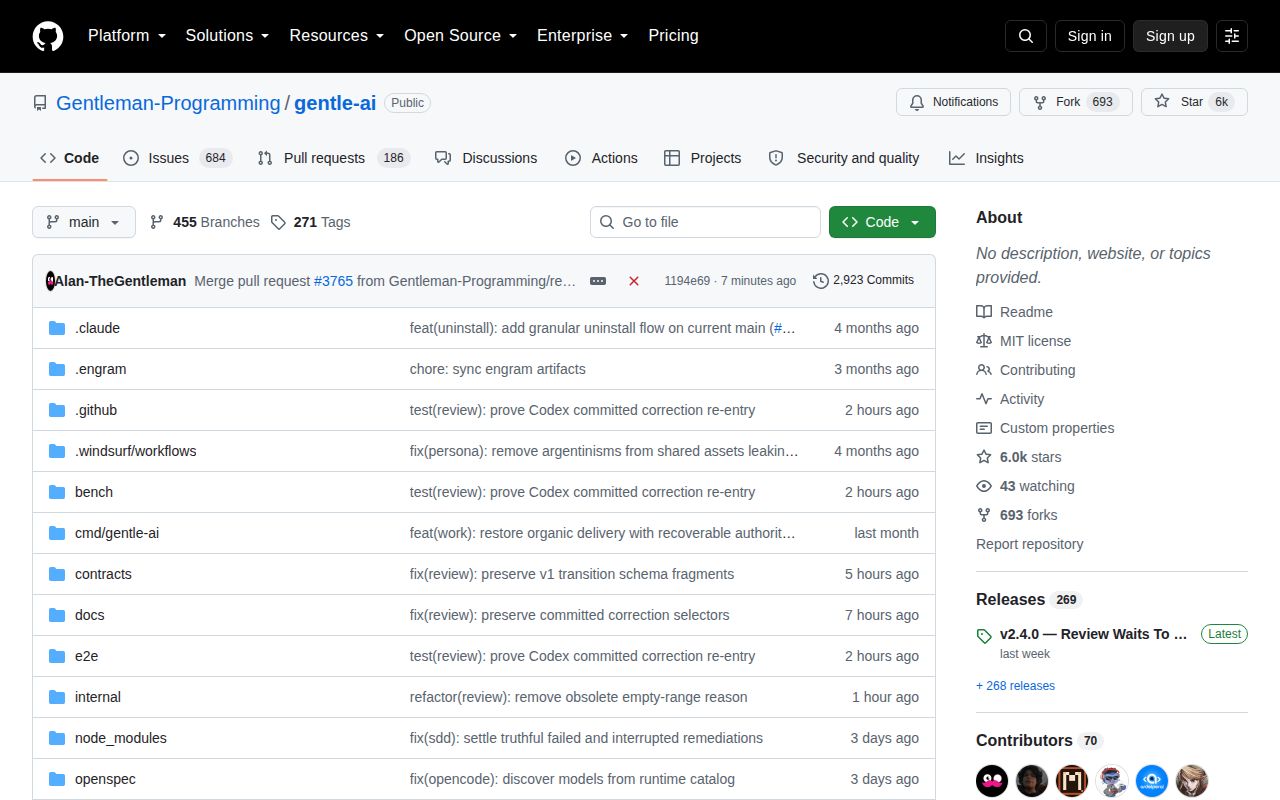Click the Sign in button
This screenshot has height=800, width=1280.
click(x=1089, y=36)
